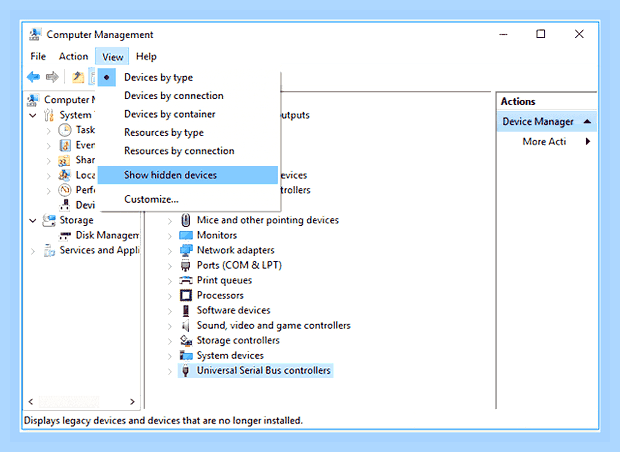Click the Storage controllers icon
This screenshot has width=620, height=452.
click(x=186, y=340)
